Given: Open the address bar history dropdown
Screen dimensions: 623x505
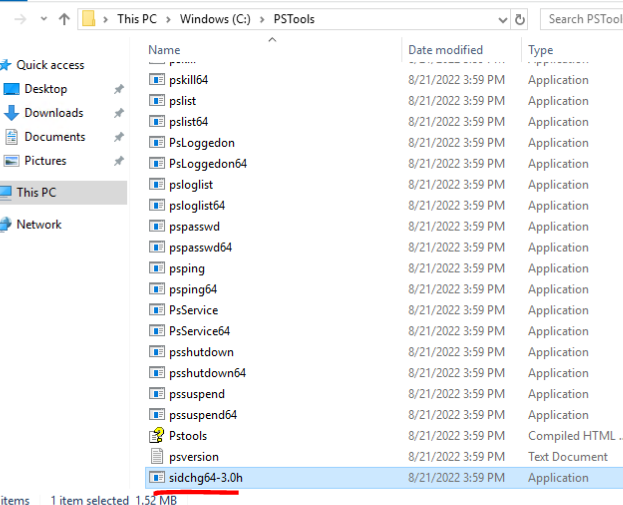Looking at the screenshot, I should (x=503, y=19).
